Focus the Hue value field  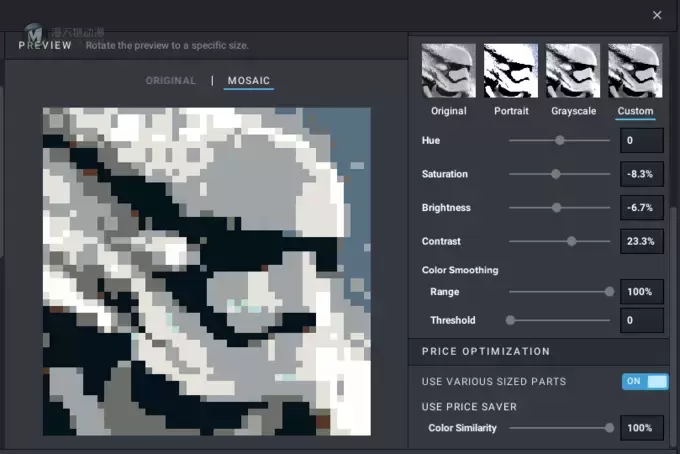click(x=641, y=140)
